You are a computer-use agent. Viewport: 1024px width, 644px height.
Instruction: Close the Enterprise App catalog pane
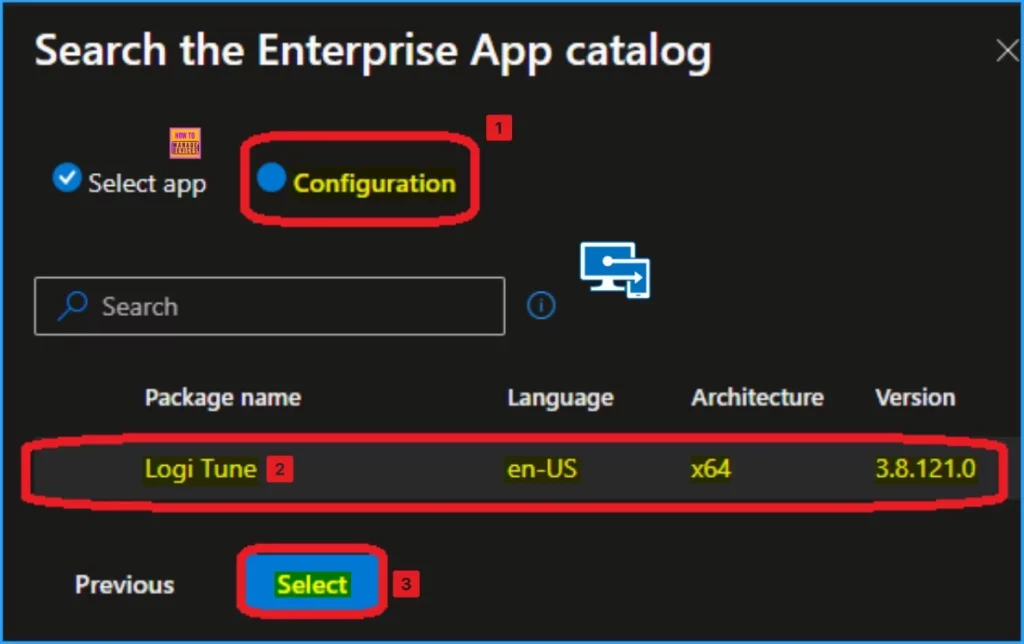[x=1008, y=50]
